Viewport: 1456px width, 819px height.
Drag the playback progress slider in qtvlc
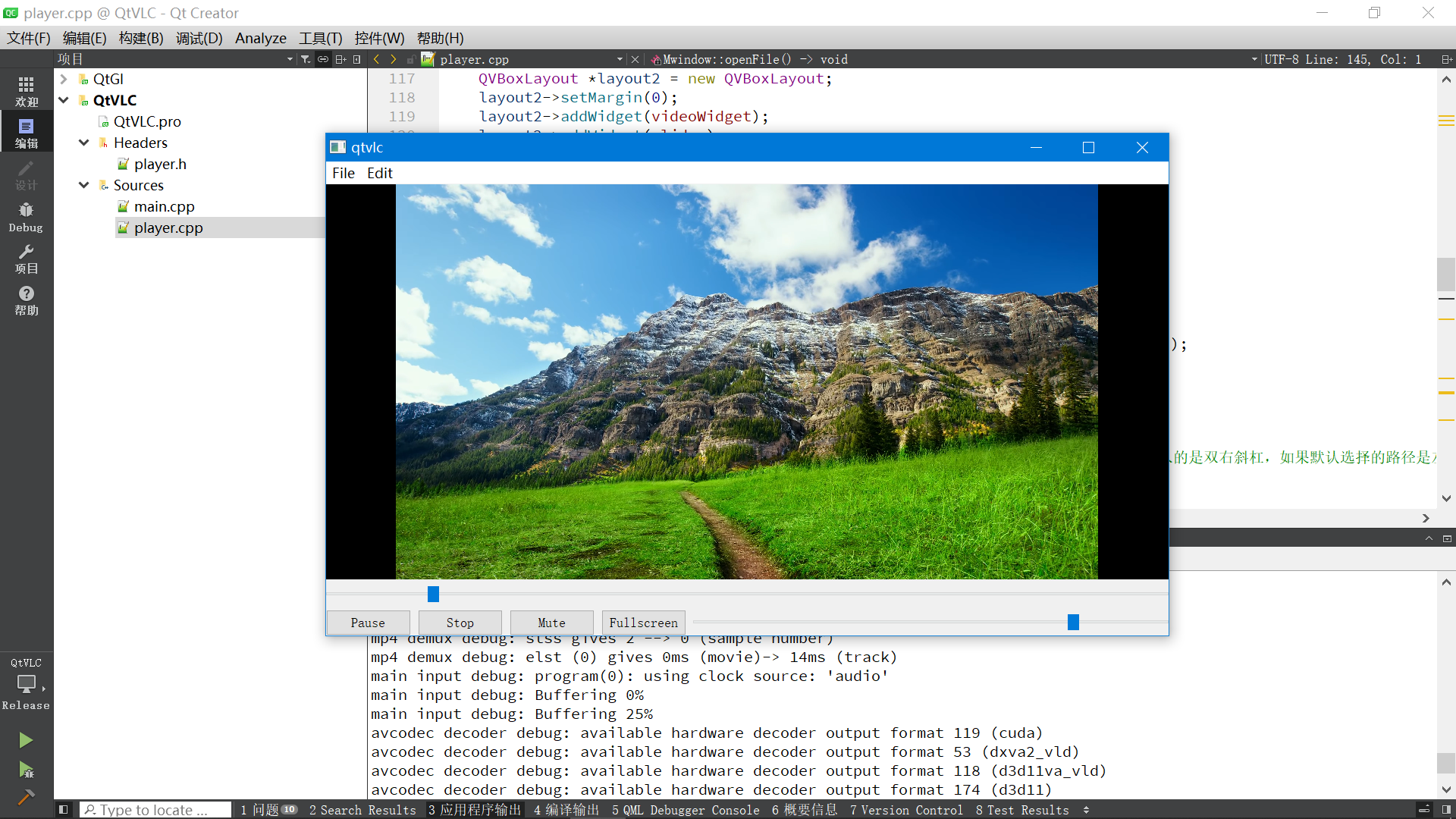[x=432, y=594]
